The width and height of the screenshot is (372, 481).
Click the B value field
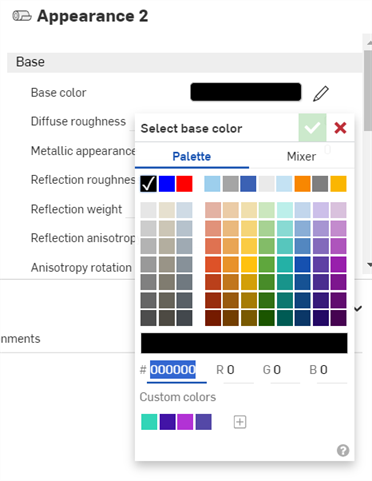(332, 370)
